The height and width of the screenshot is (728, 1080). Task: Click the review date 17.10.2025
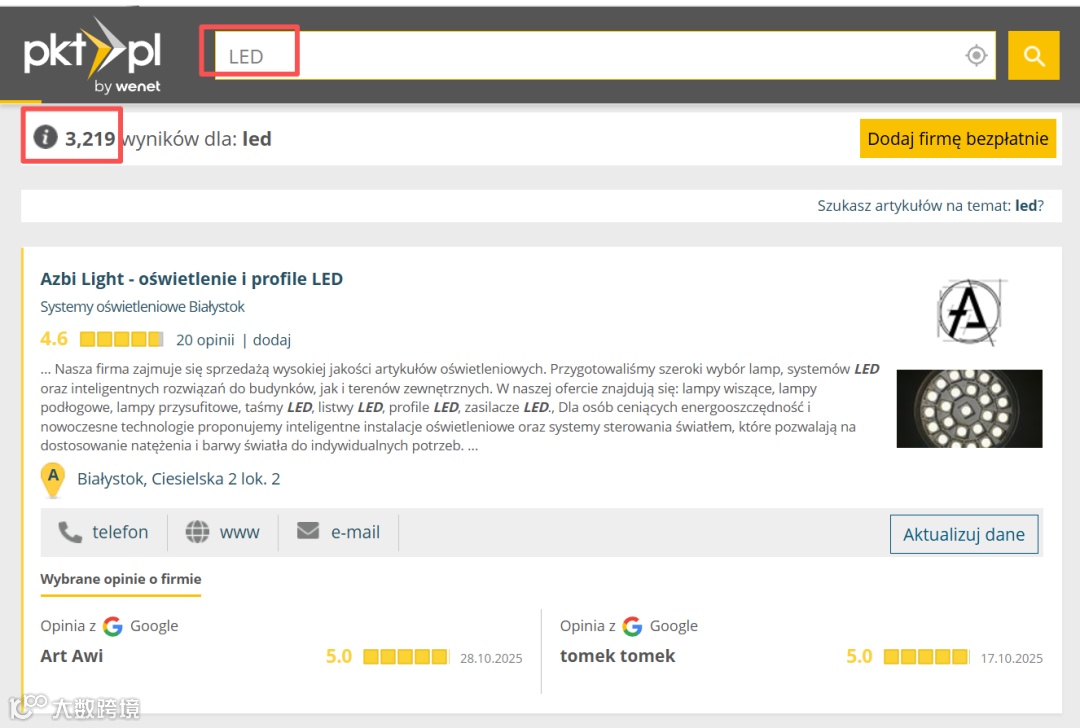(x=1012, y=658)
